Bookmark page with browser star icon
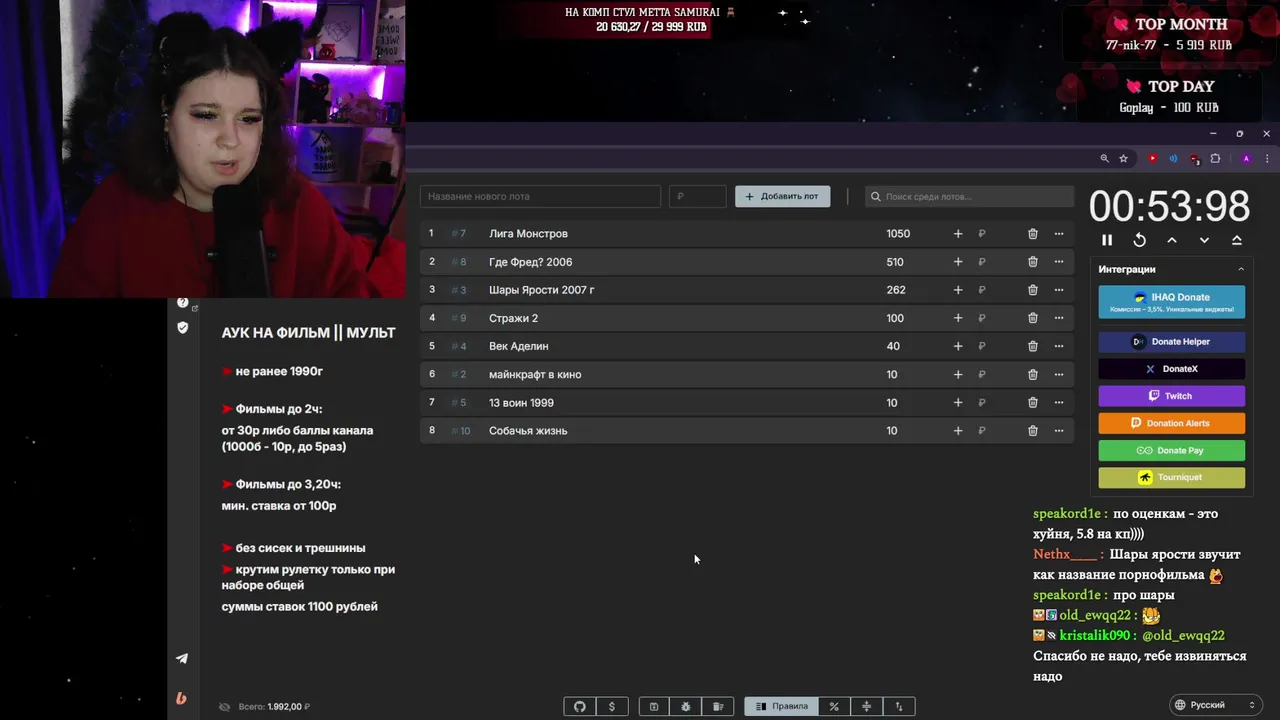Image resolution: width=1280 pixels, height=720 pixels. [1123, 158]
